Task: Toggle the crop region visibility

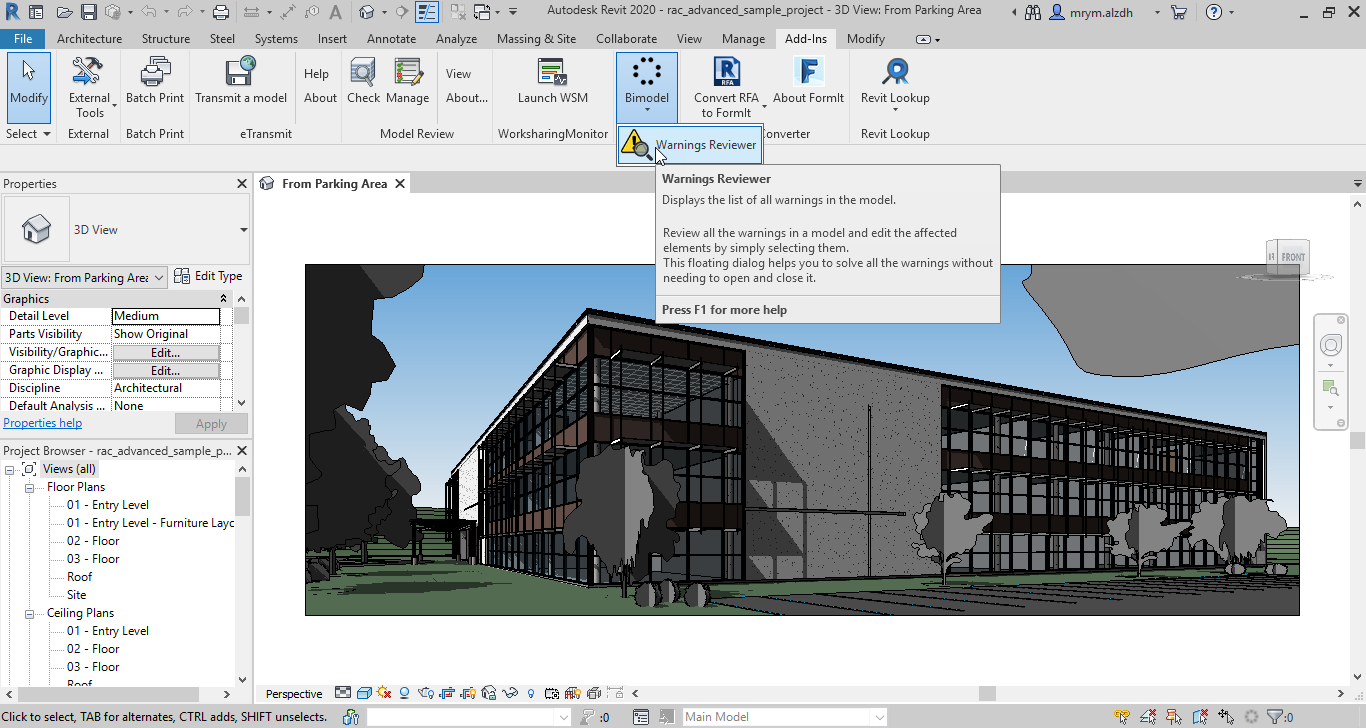Action: pyautogui.click(x=466, y=693)
